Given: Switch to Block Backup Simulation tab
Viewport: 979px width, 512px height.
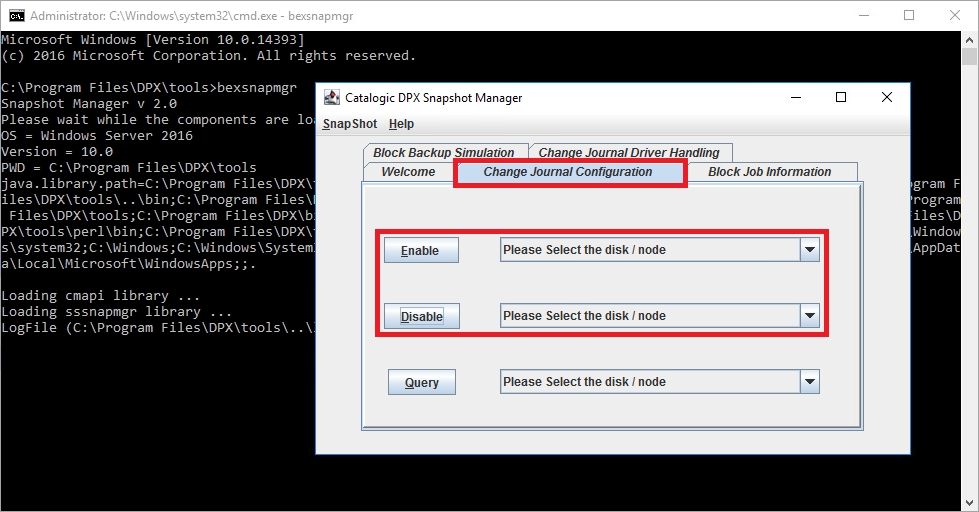Looking at the screenshot, I should point(443,153).
